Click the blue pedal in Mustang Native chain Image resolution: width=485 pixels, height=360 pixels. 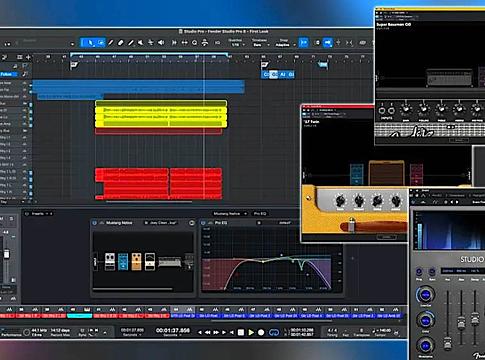coord(123,262)
